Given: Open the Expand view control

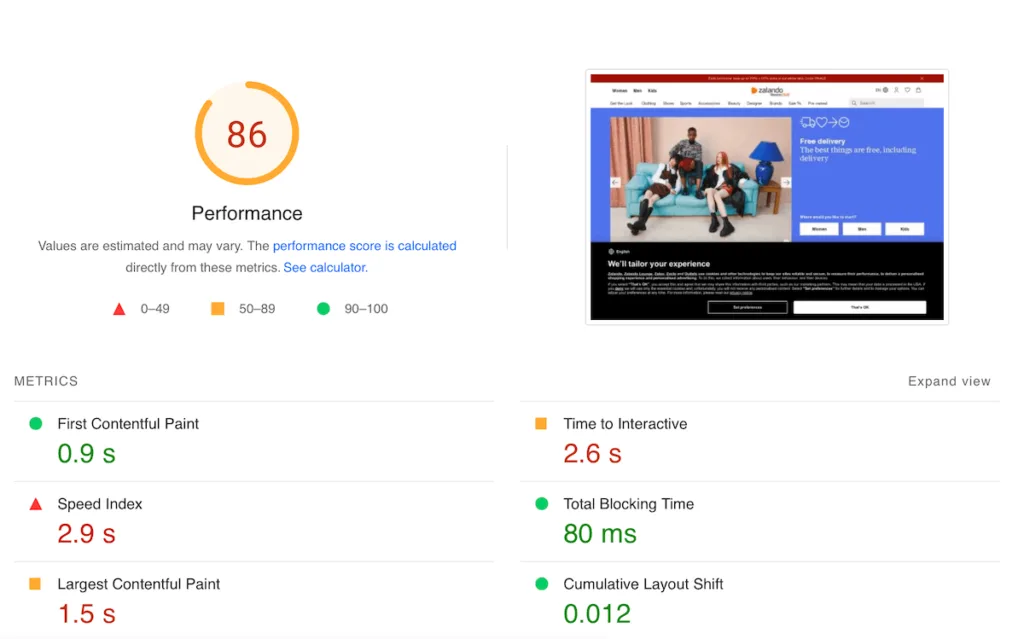Looking at the screenshot, I should click(948, 381).
